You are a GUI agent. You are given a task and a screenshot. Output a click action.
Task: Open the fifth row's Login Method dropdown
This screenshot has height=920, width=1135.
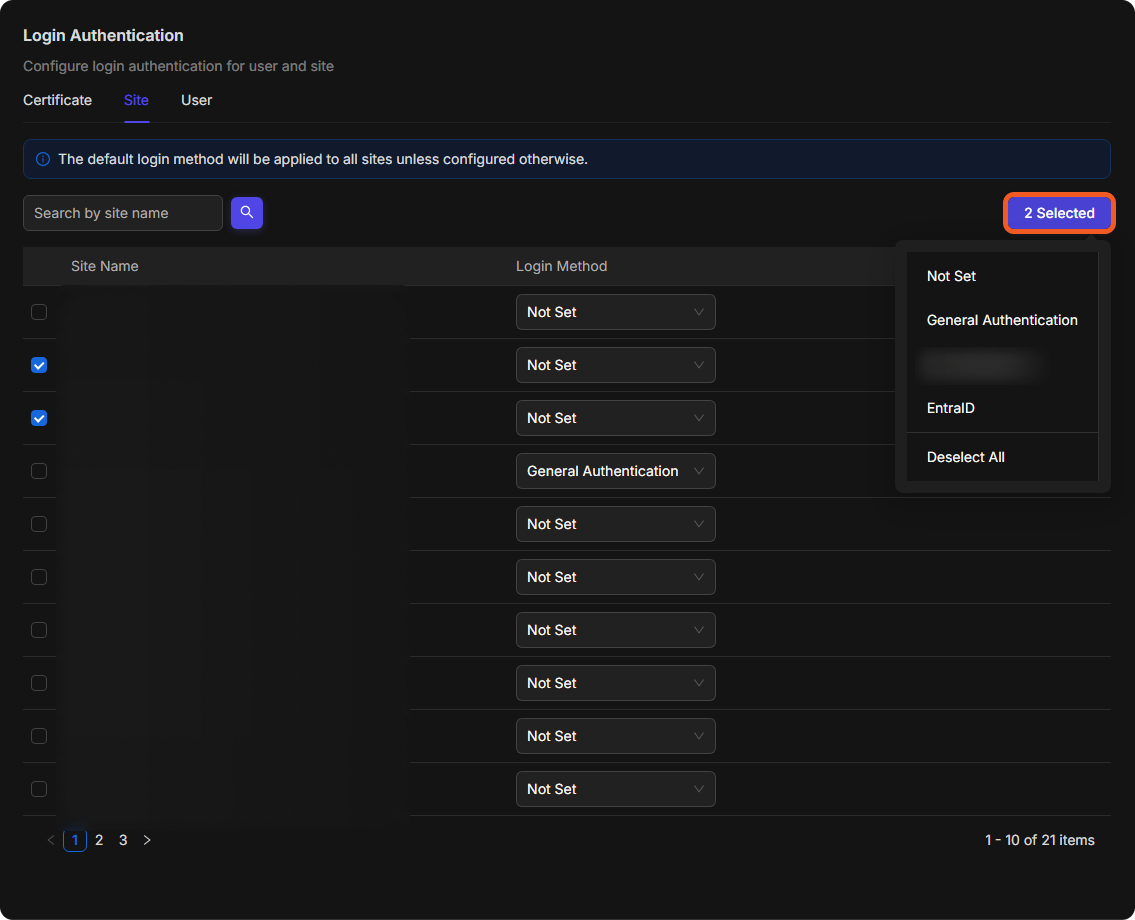pos(615,524)
